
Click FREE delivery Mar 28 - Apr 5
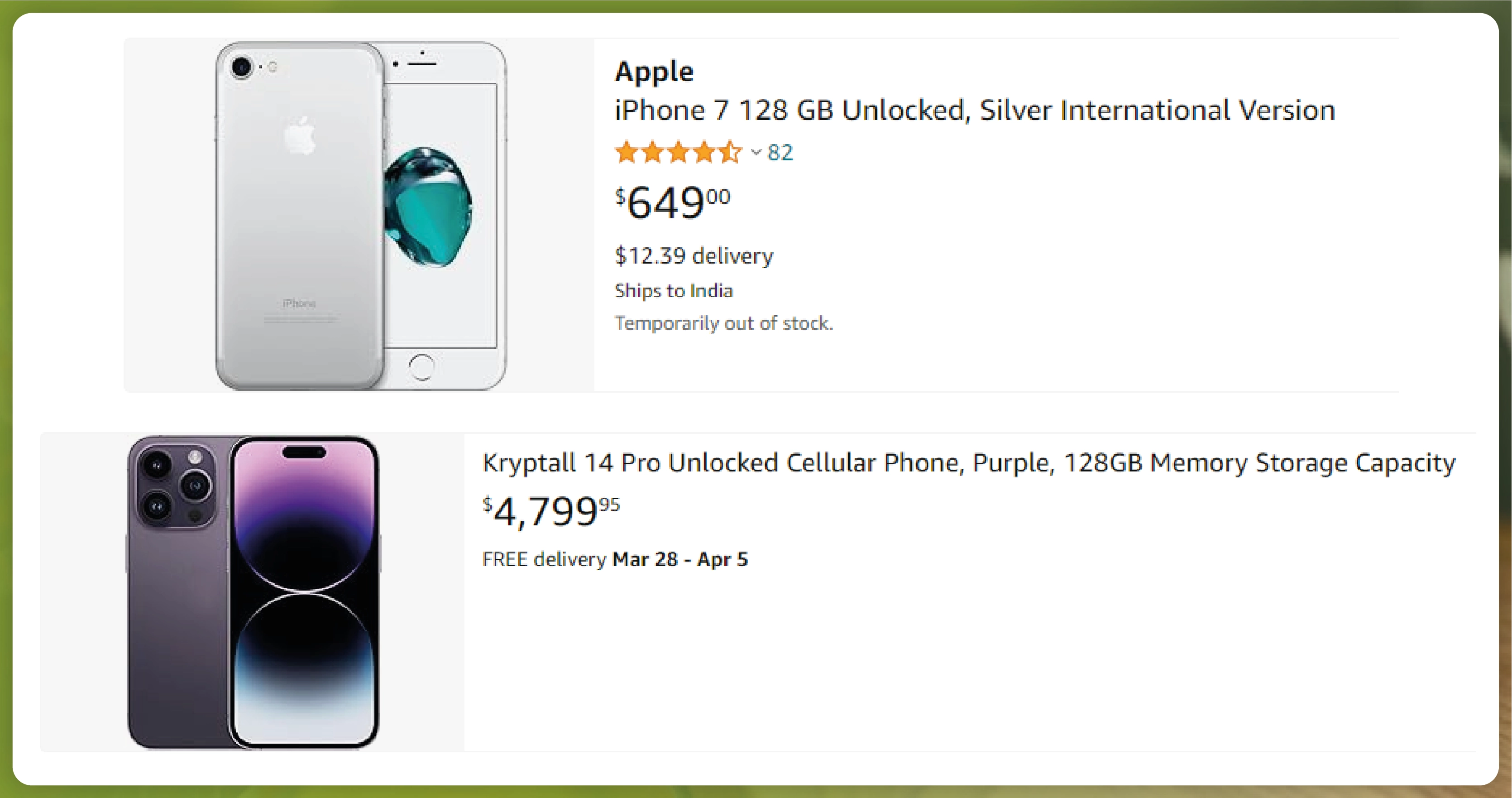pyautogui.click(x=615, y=559)
